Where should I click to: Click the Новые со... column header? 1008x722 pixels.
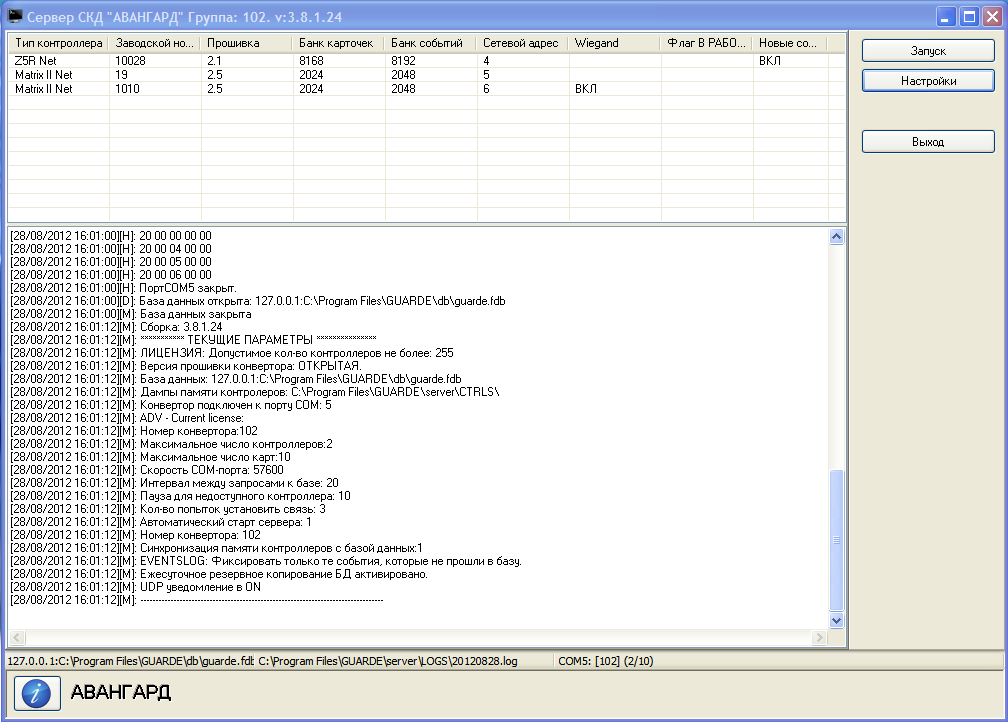click(x=790, y=43)
